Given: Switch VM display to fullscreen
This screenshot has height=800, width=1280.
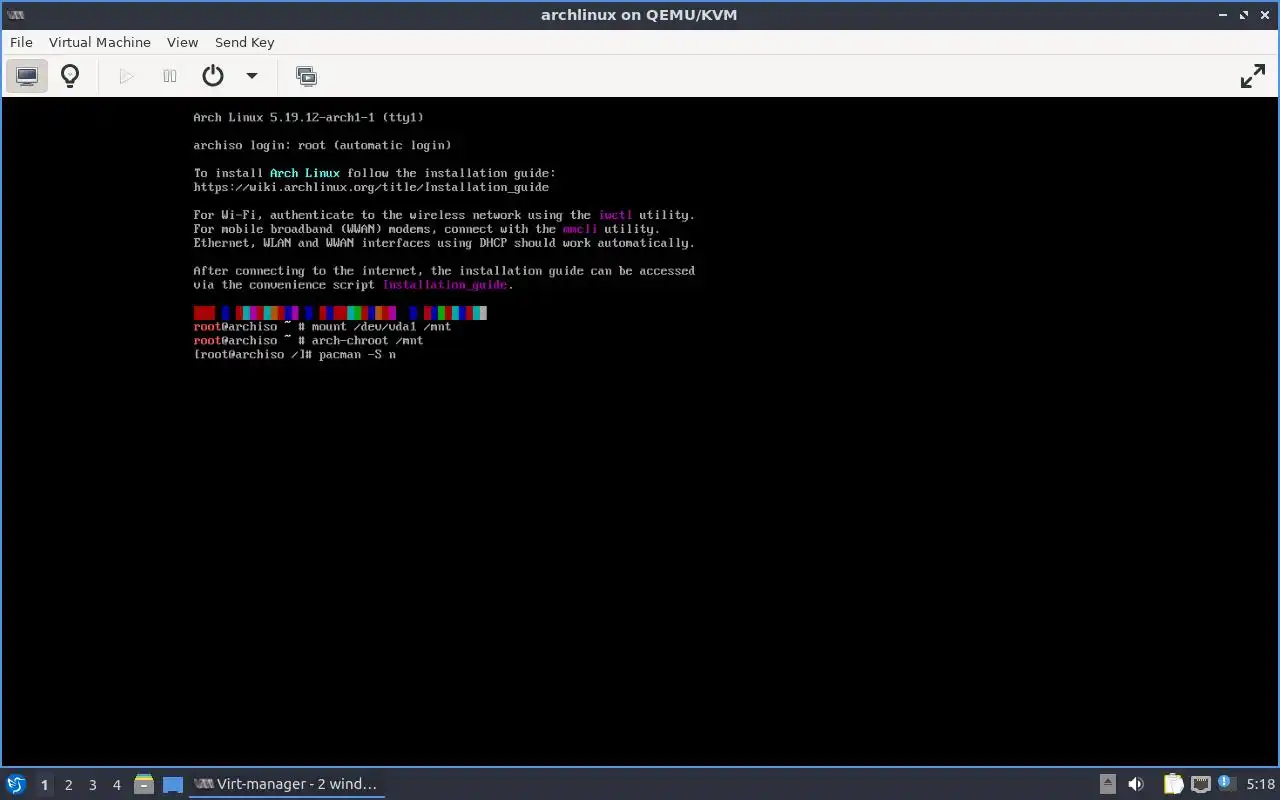Looking at the screenshot, I should click(x=1253, y=76).
